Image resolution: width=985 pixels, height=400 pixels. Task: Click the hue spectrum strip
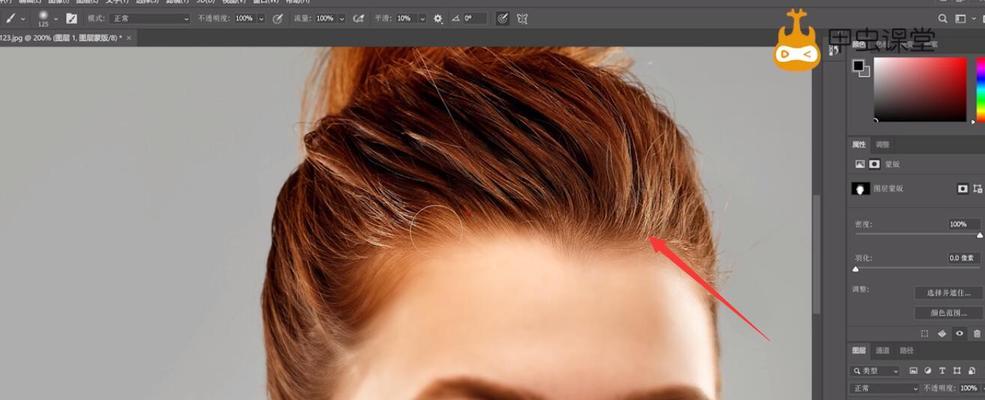click(981, 89)
